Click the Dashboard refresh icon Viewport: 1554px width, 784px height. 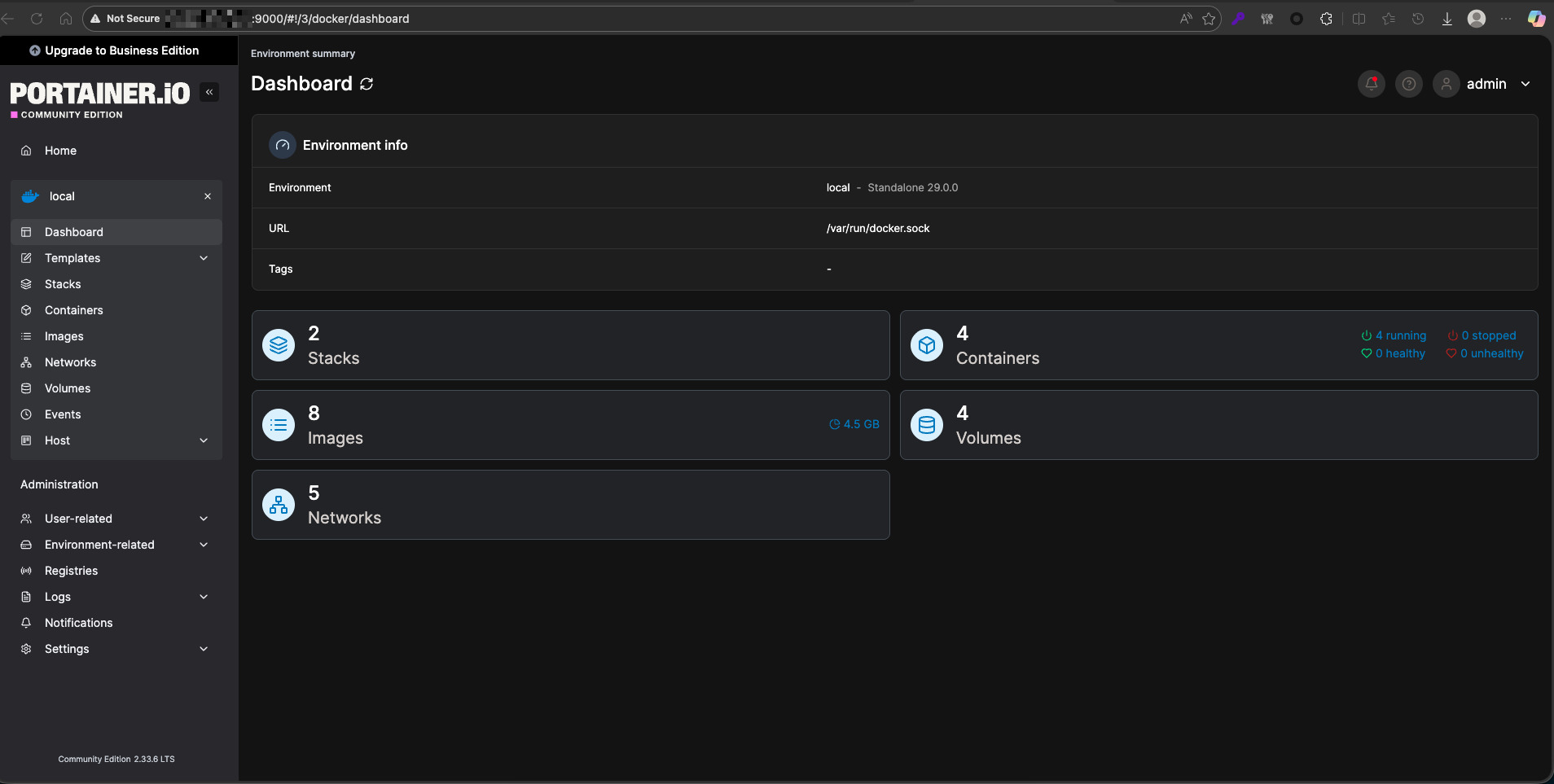pos(367,84)
